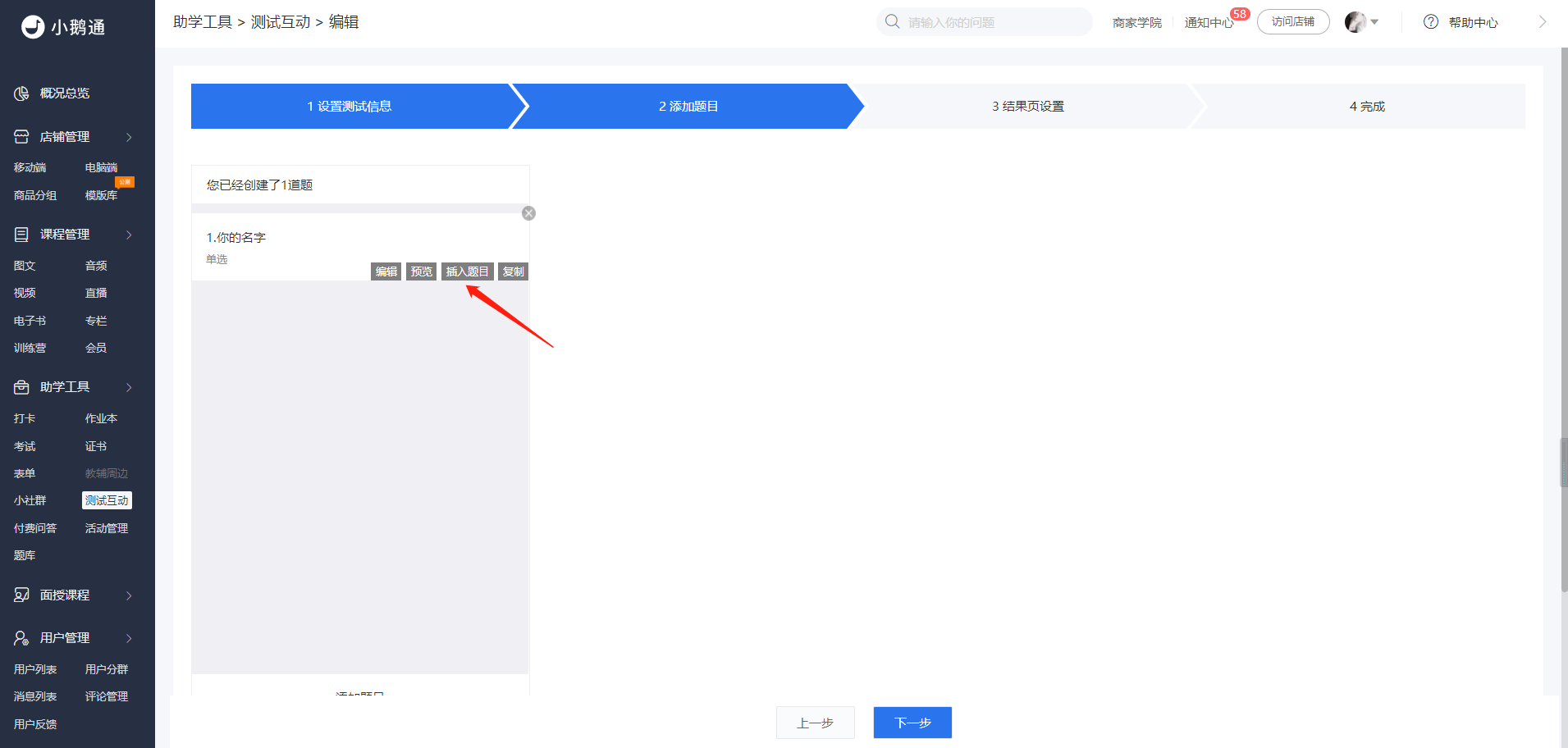The image size is (1568, 748).
Task: Go to step 1 设置测试信息 tab
Action: coord(350,106)
